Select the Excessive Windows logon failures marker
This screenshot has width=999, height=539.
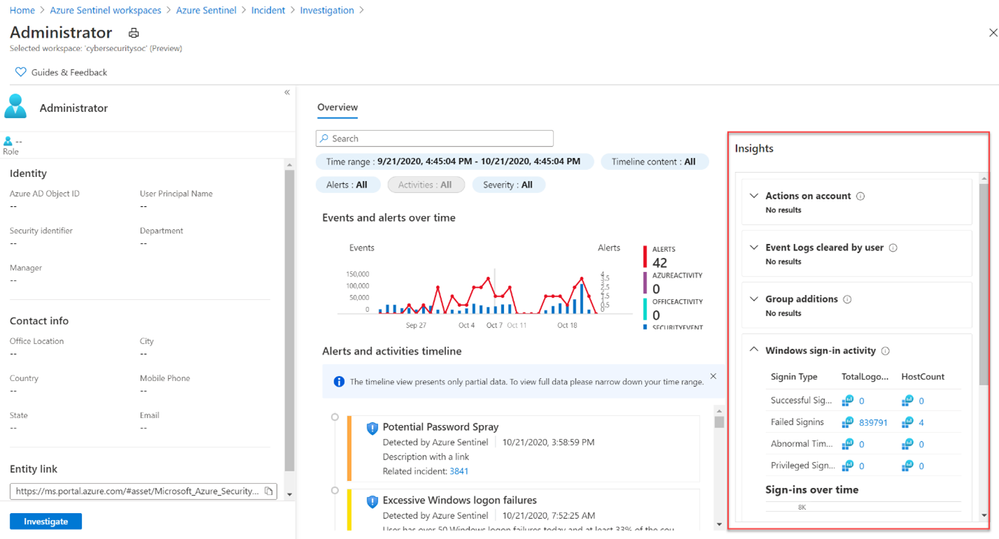[x=334, y=491]
